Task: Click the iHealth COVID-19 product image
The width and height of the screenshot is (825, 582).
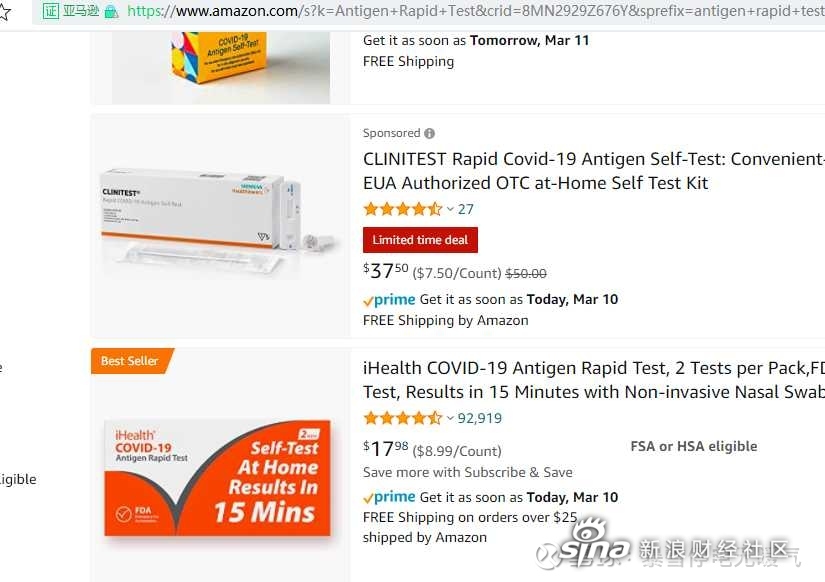Action: click(217, 478)
